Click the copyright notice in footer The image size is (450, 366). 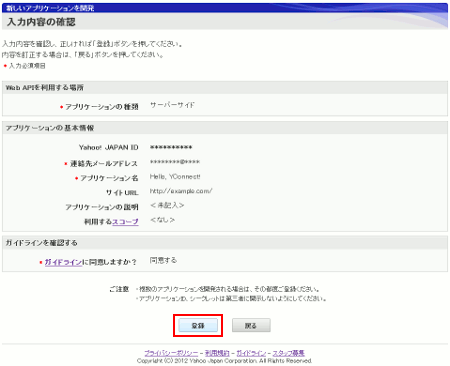point(224,361)
